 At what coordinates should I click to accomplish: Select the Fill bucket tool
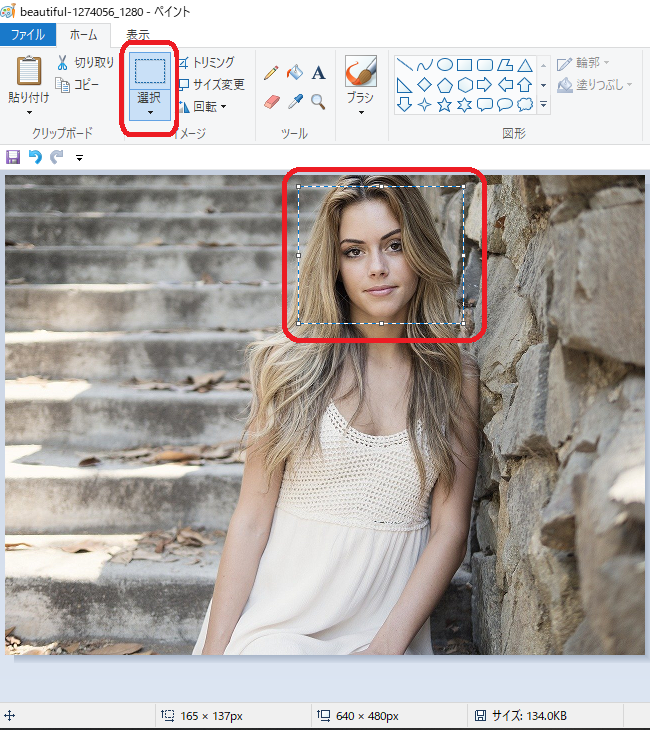click(295, 73)
